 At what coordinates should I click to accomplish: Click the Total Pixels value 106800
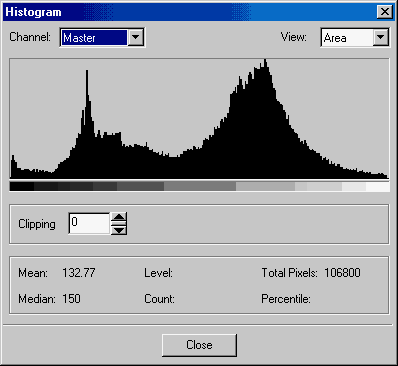[x=342, y=273]
